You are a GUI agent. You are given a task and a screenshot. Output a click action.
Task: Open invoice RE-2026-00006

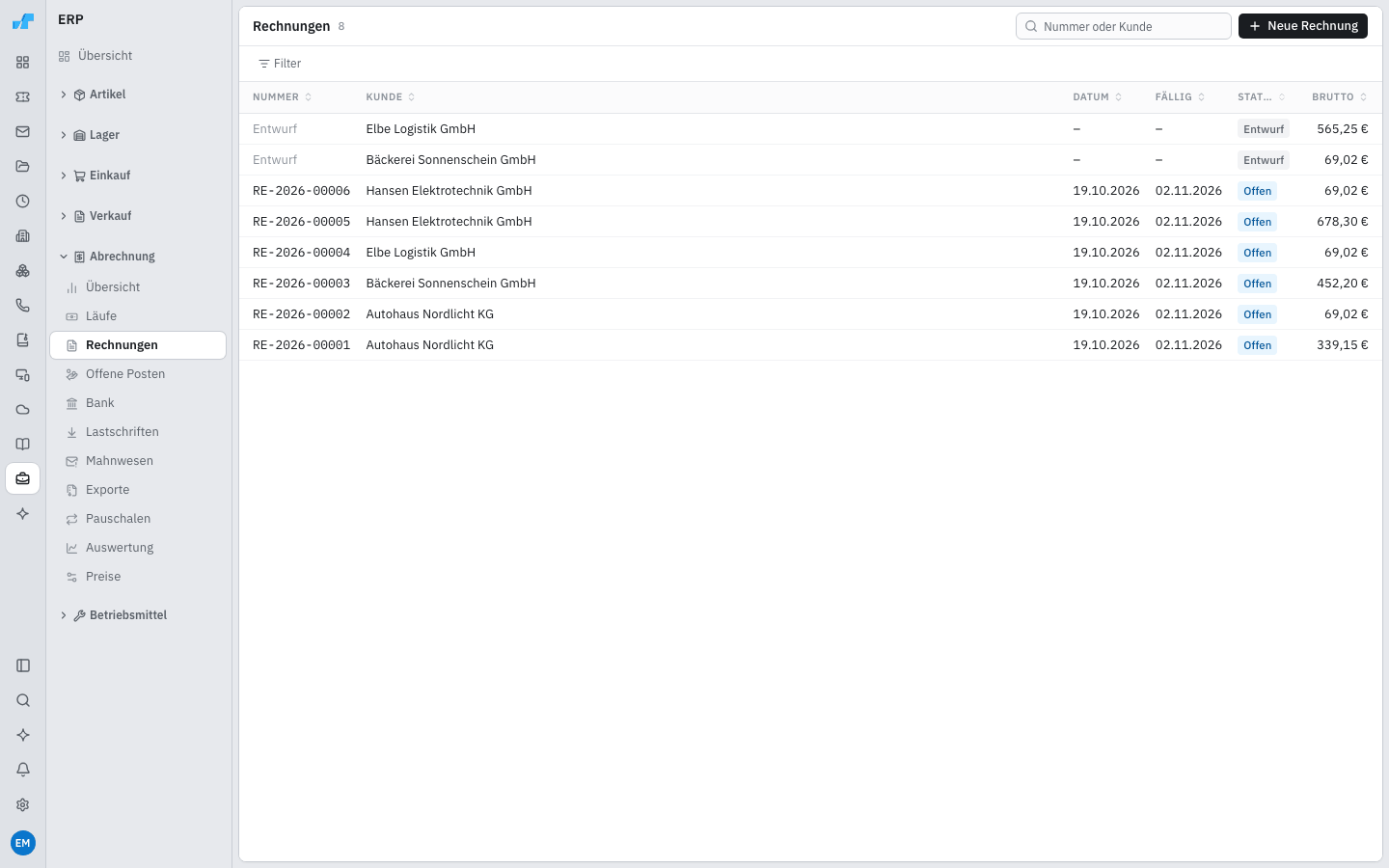tap(810, 191)
